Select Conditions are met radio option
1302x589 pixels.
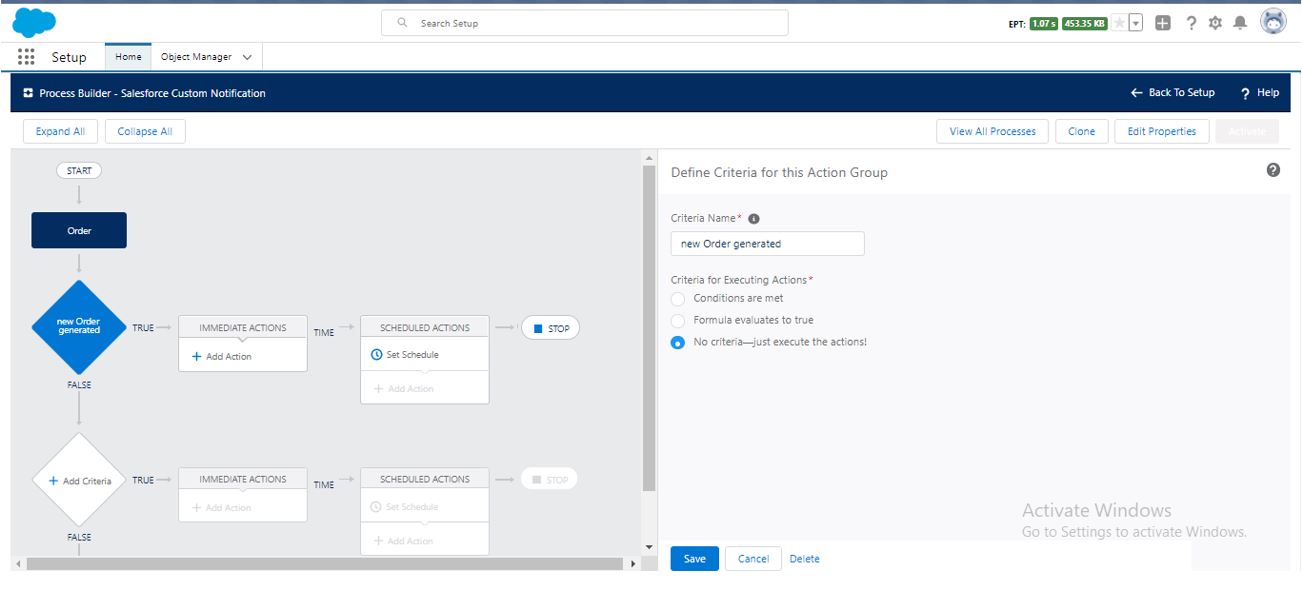(678, 298)
